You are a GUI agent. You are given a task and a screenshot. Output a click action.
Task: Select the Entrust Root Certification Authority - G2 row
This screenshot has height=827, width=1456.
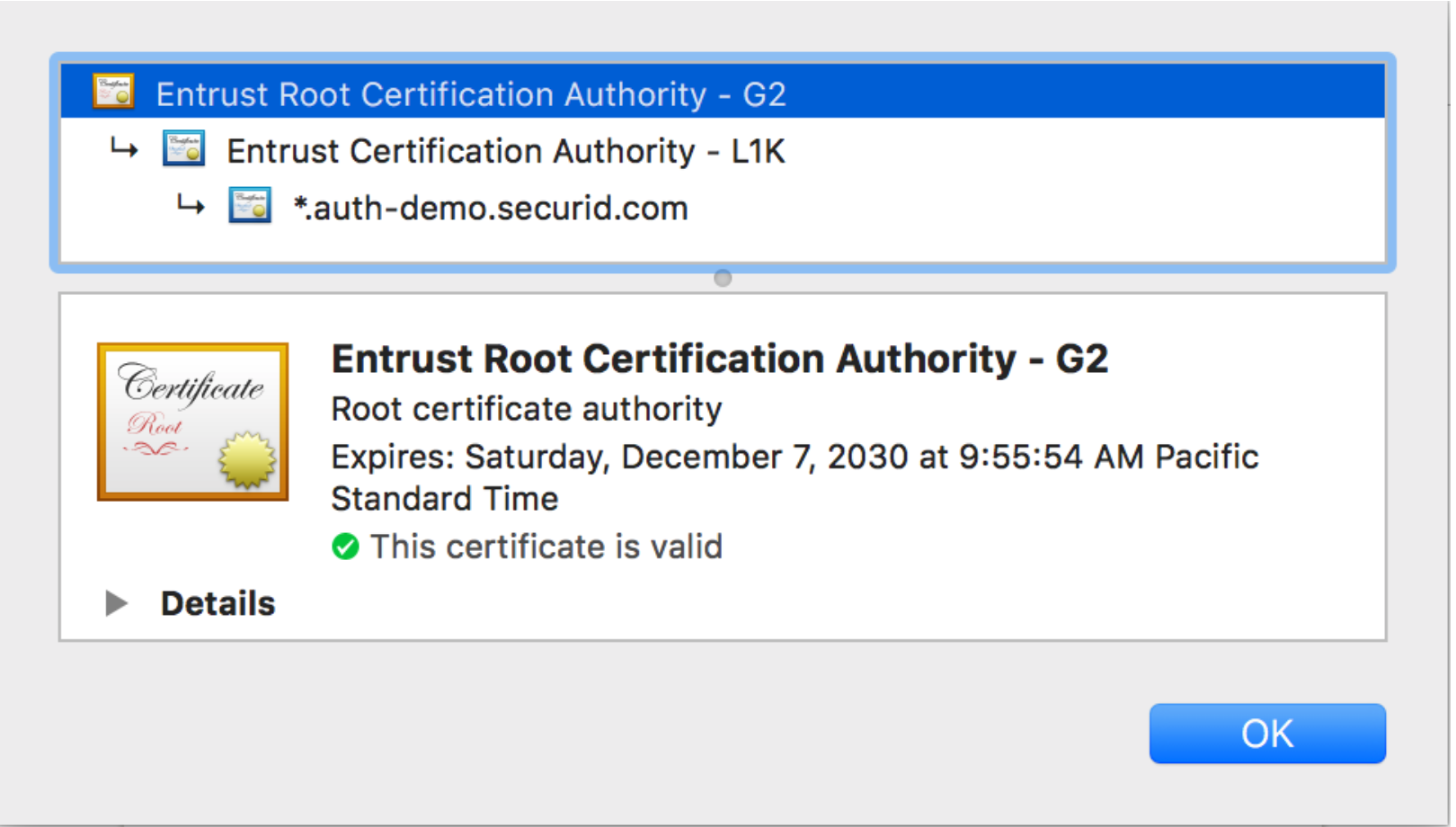coord(723,92)
